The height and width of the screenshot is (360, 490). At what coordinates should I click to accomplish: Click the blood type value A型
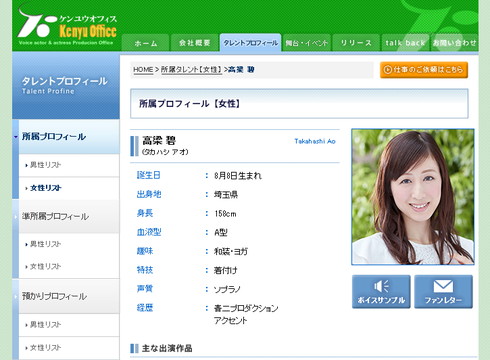[x=221, y=232]
